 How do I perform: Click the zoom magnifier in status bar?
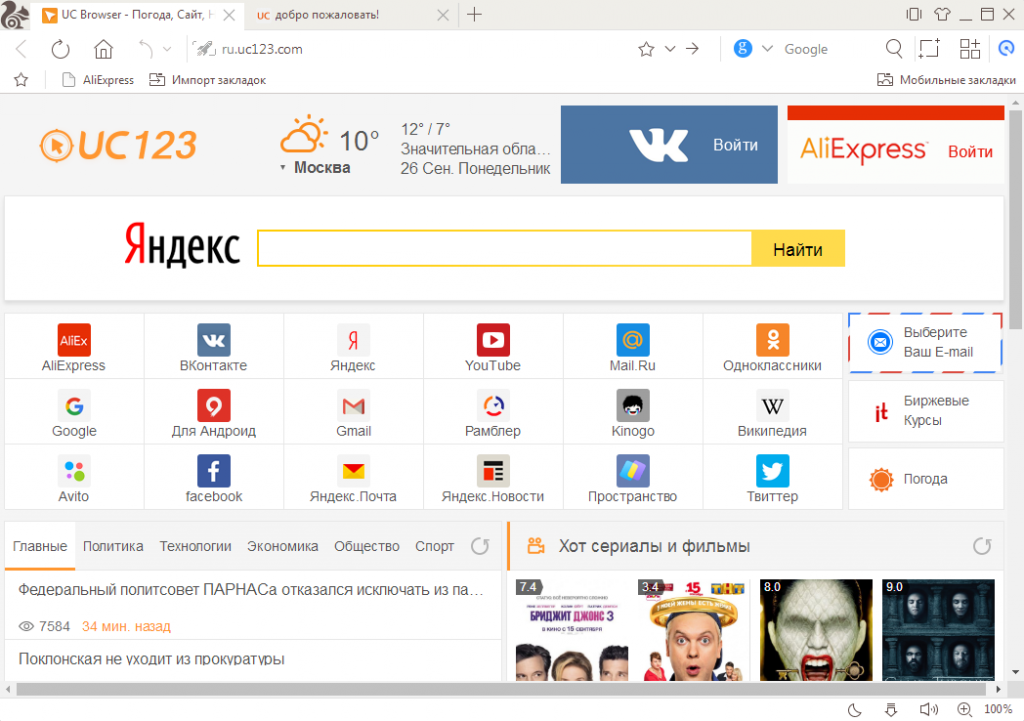[x=965, y=709]
